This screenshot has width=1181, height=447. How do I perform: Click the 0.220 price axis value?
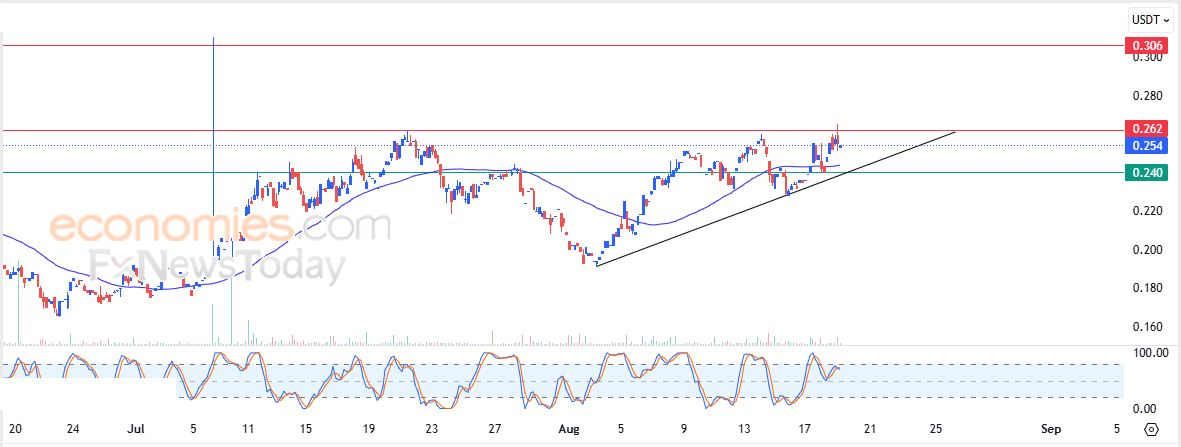[x=1147, y=211]
